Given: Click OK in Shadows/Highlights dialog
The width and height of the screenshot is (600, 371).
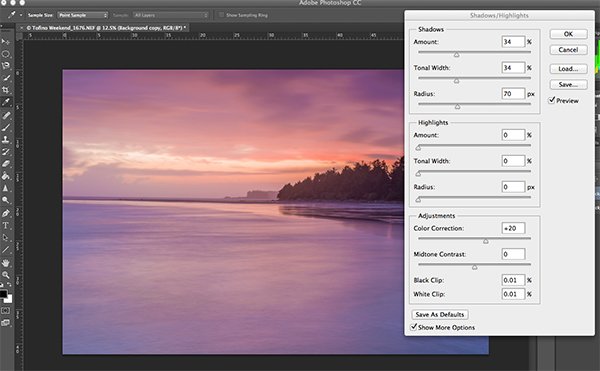Looking at the screenshot, I should (x=568, y=34).
